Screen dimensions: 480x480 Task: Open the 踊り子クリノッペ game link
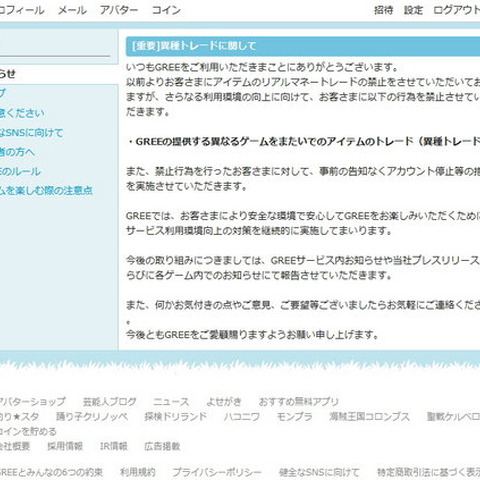pyautogui.click(x=92, y=417)
